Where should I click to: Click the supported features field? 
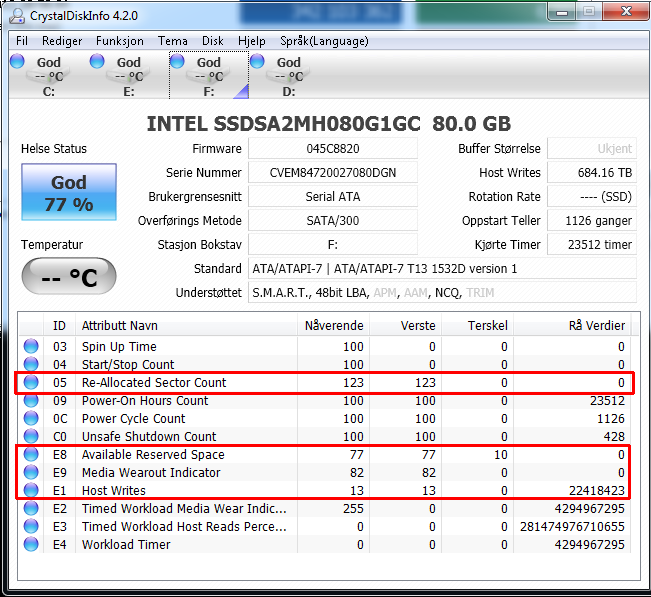point(442,293)
